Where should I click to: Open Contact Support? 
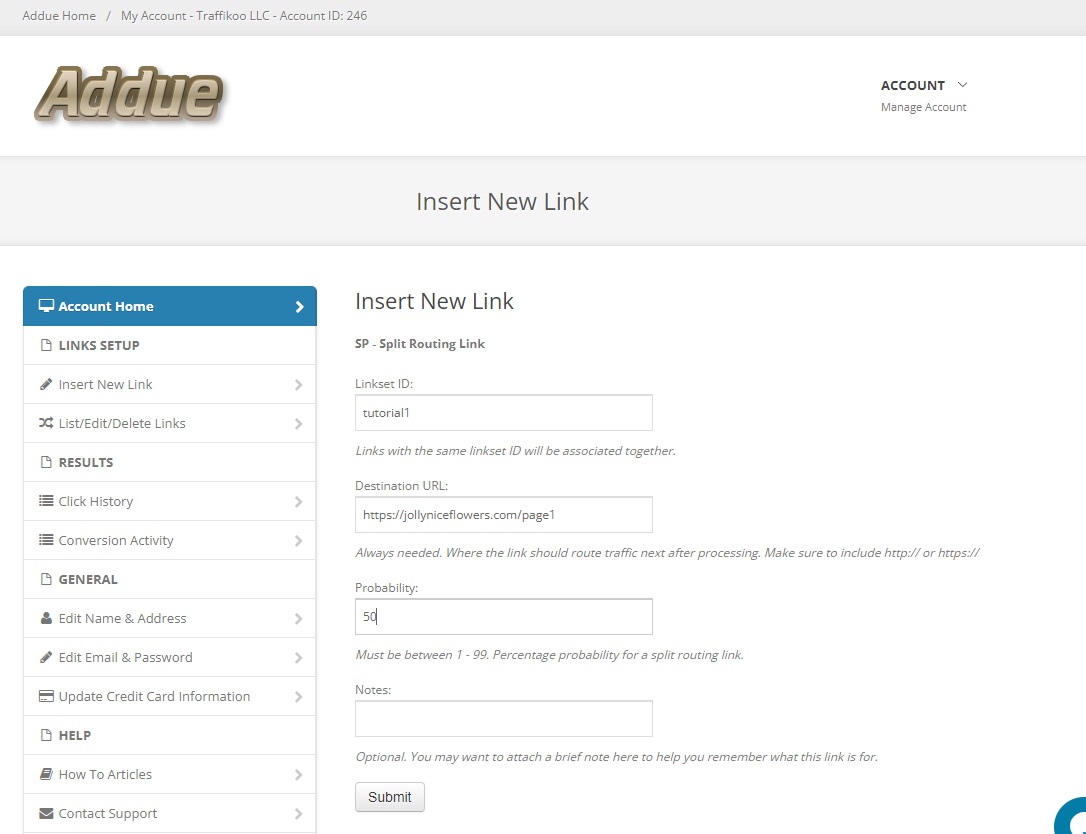(x=170, y=814)
